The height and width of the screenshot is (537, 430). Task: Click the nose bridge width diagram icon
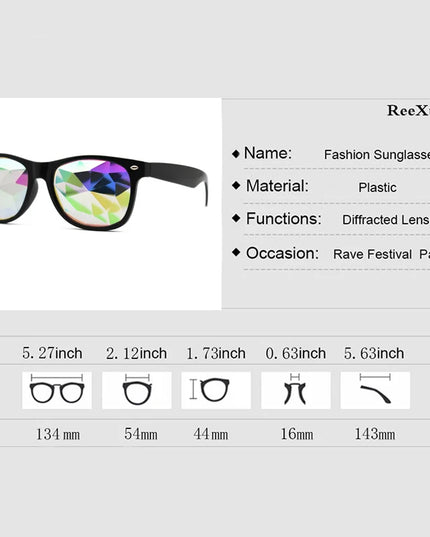click(296, 390)
